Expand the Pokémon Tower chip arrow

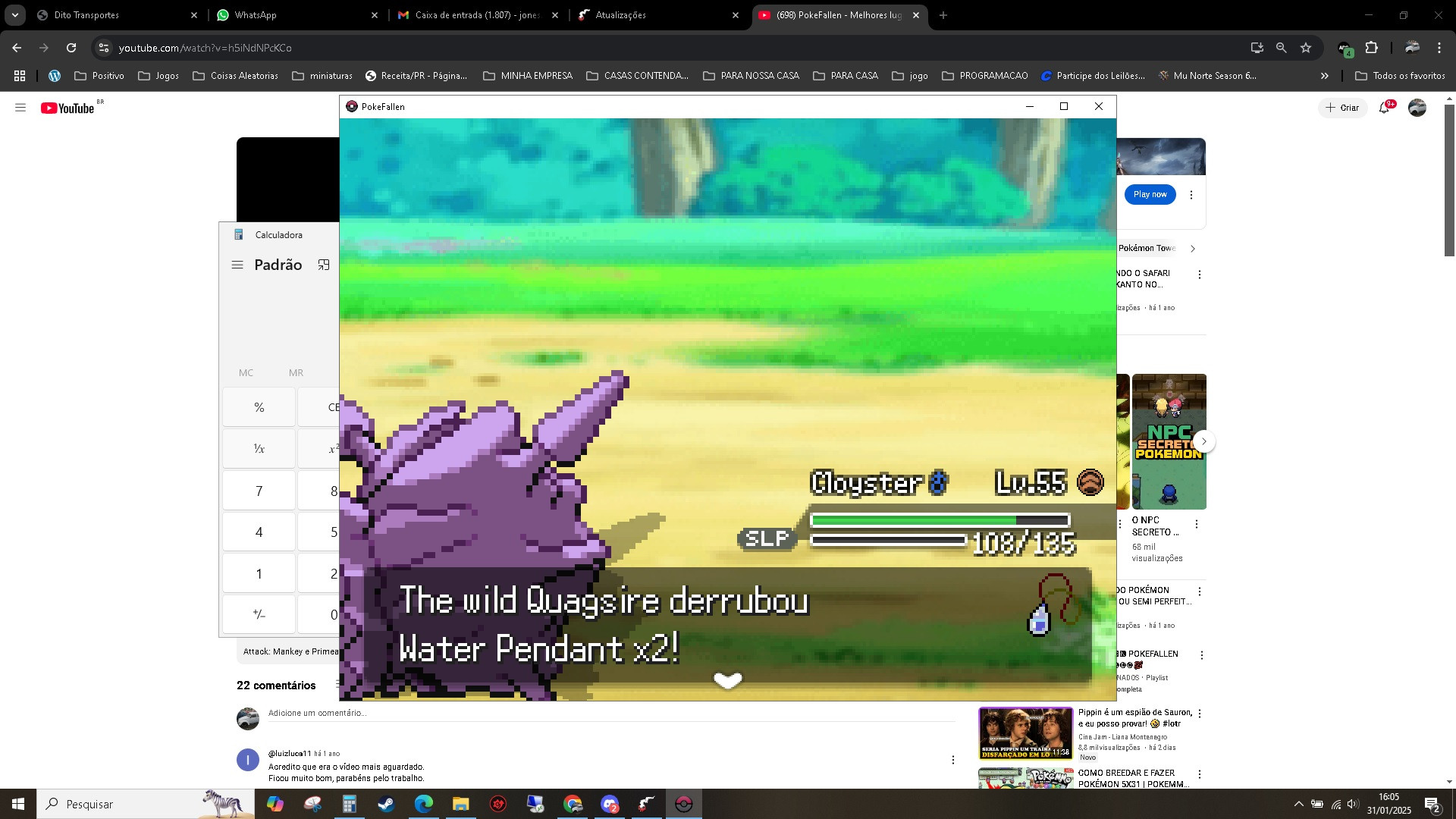point(1193,248)
